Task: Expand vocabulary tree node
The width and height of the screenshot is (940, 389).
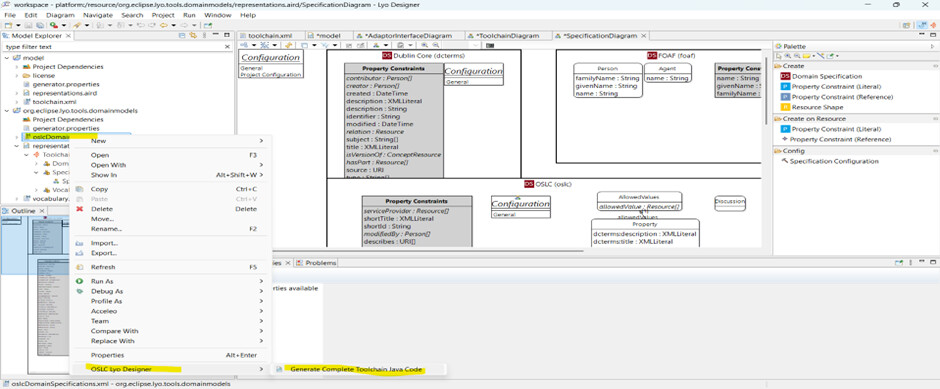Action: [17, 198]
